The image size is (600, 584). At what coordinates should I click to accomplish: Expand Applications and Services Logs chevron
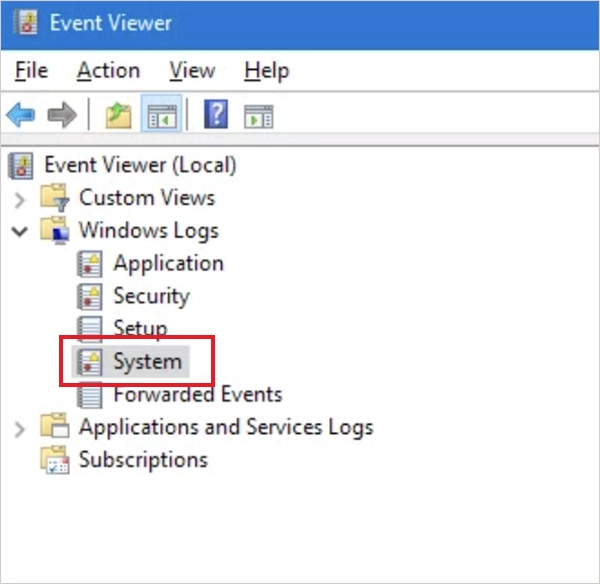(x=19, y=429)
